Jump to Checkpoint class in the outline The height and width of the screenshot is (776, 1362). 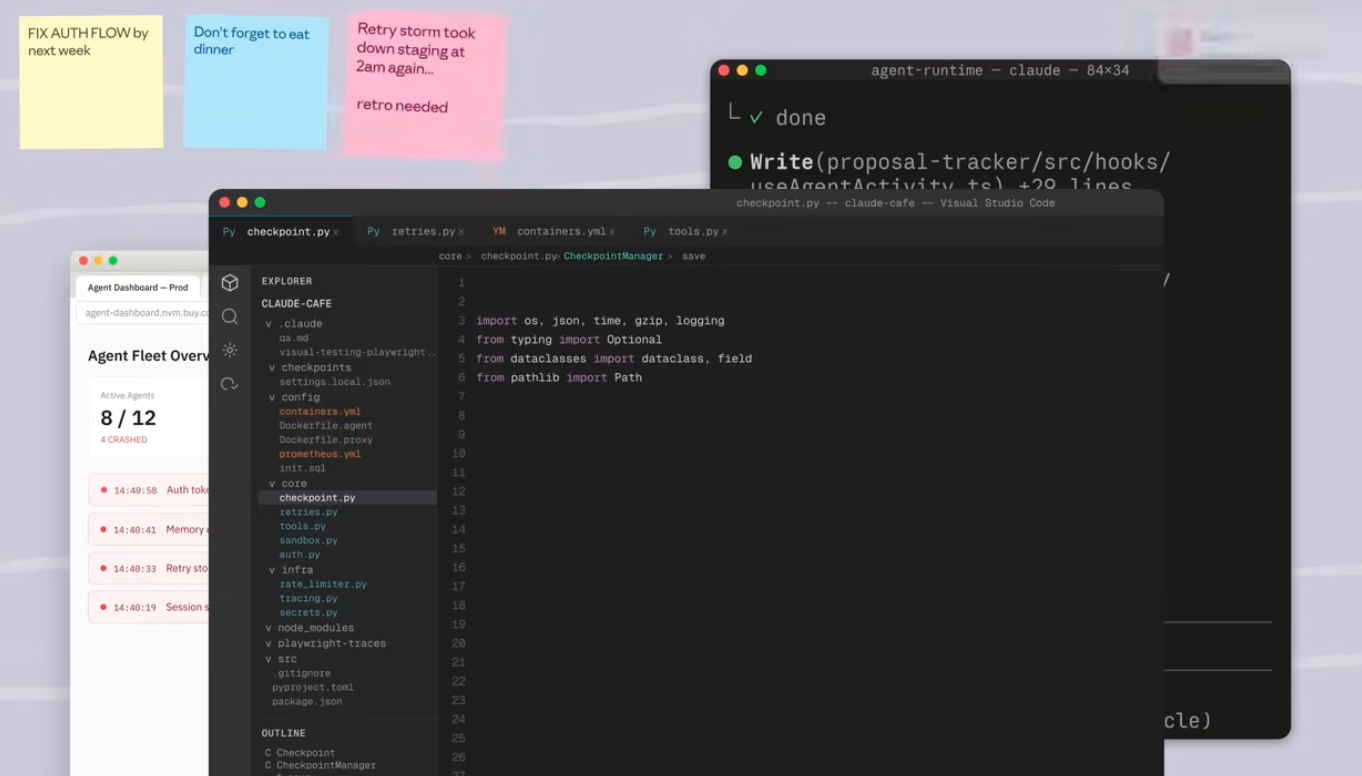click(x=306, y=753)
